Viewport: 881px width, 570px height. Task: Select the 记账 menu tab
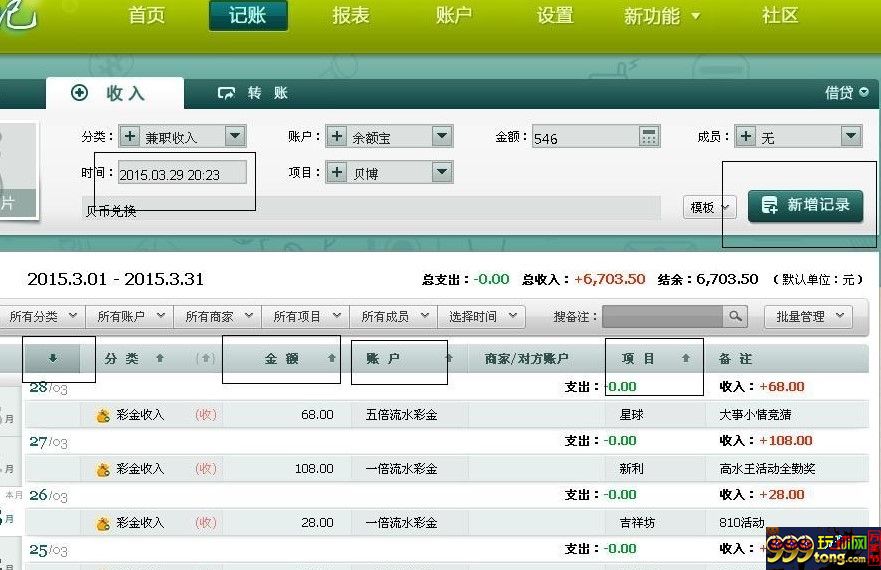248,15
